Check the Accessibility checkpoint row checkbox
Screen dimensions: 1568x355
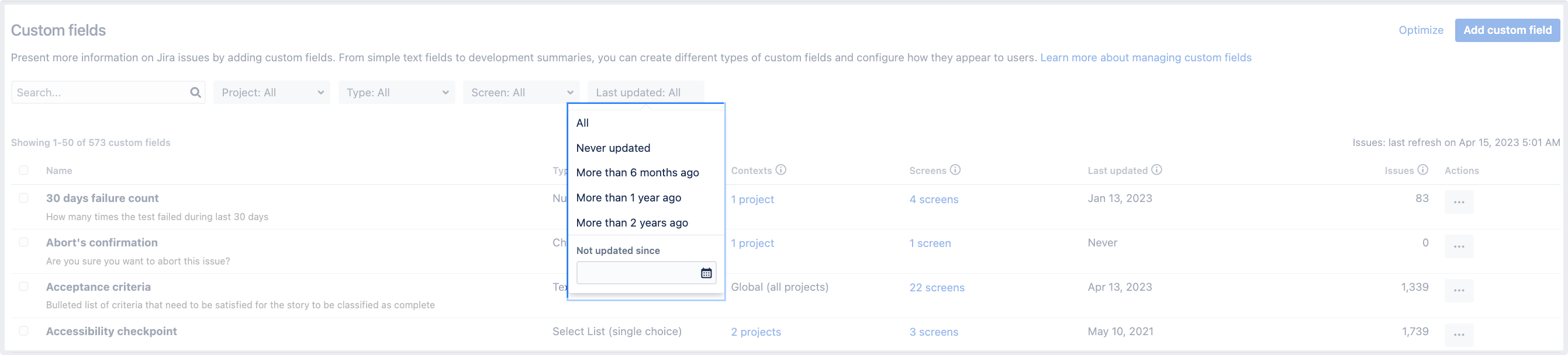tap(24, 331)
